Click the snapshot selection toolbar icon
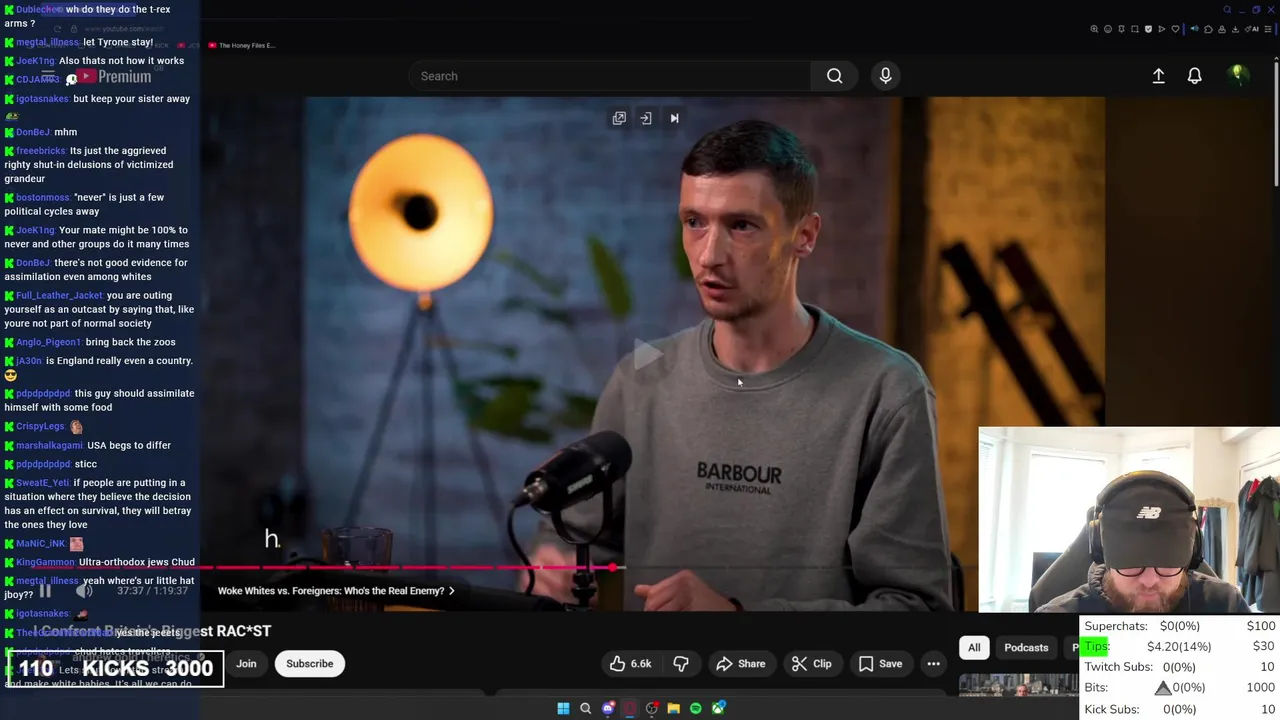Screen dimensions: 1280x720 [1135, 29]
